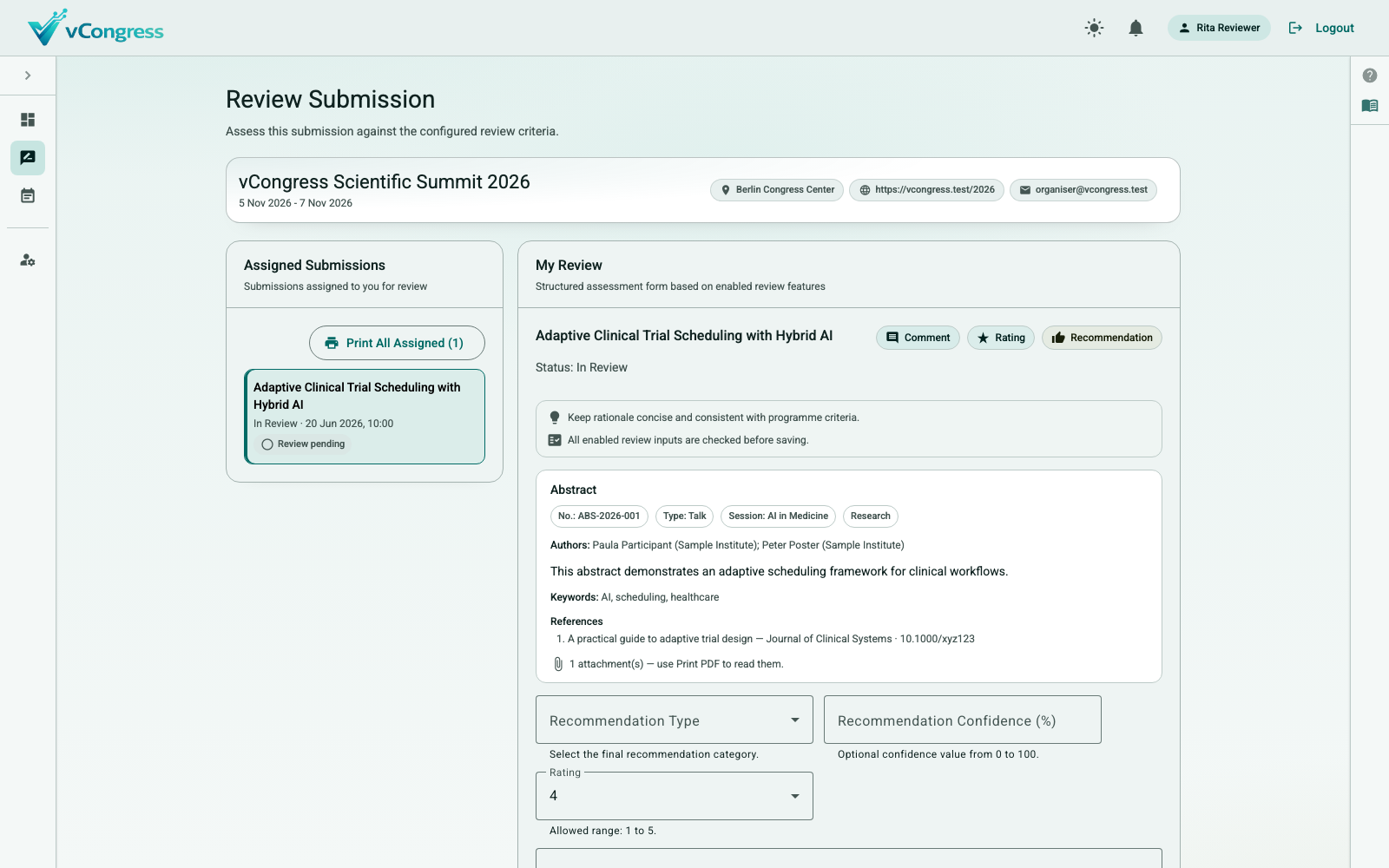
Task: Toggle light/dark theme sun icon
Action: click(x=1094, y=28)
